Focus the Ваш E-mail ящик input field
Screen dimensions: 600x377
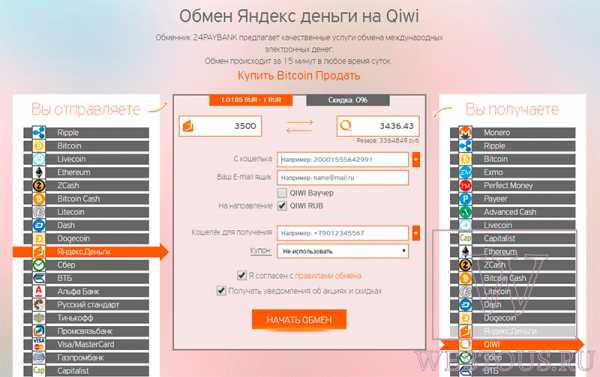[343, 178]
